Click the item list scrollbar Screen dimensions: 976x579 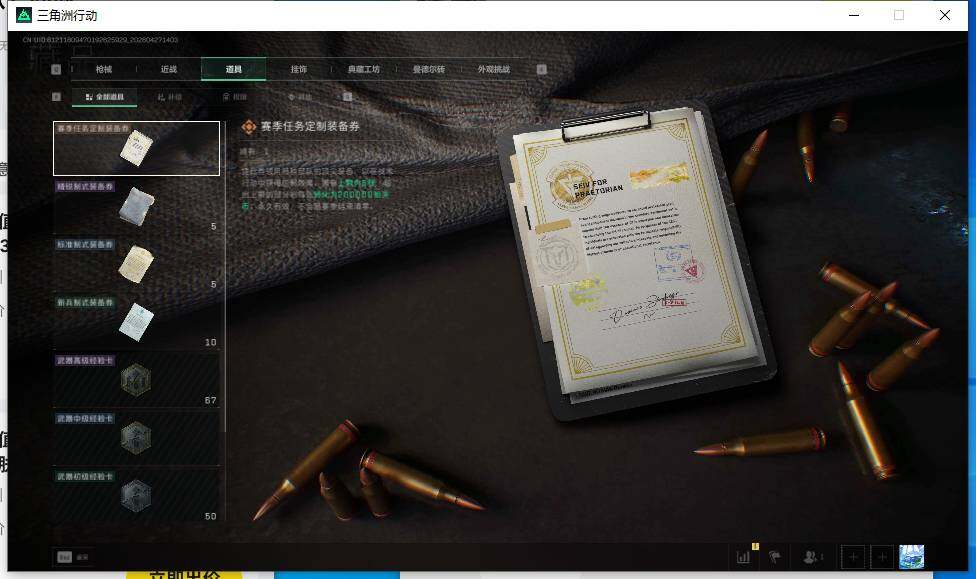pos(225,274)
